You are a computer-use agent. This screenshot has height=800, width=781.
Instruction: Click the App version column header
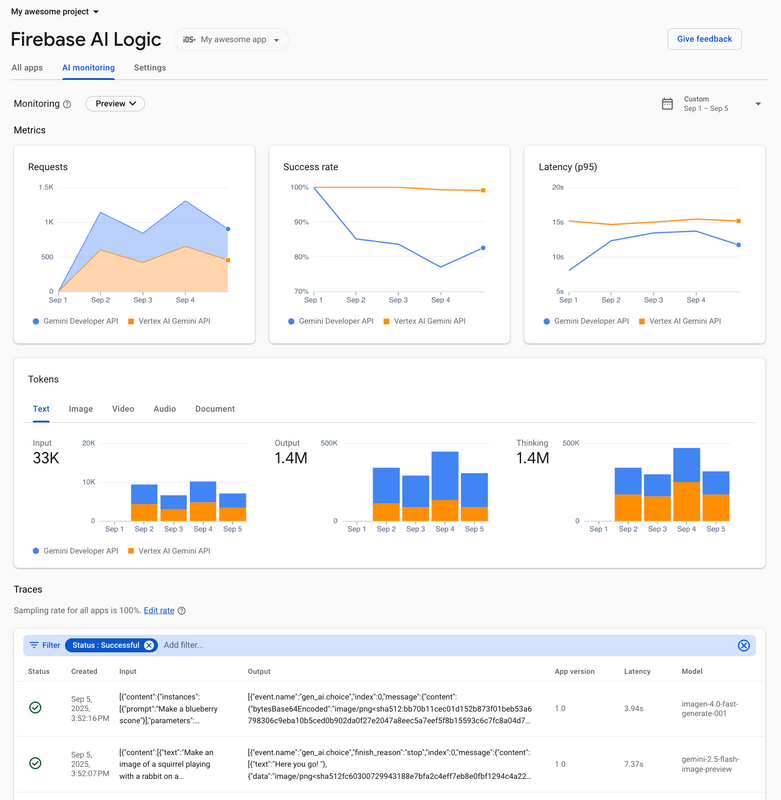click(x=574, y=671)
